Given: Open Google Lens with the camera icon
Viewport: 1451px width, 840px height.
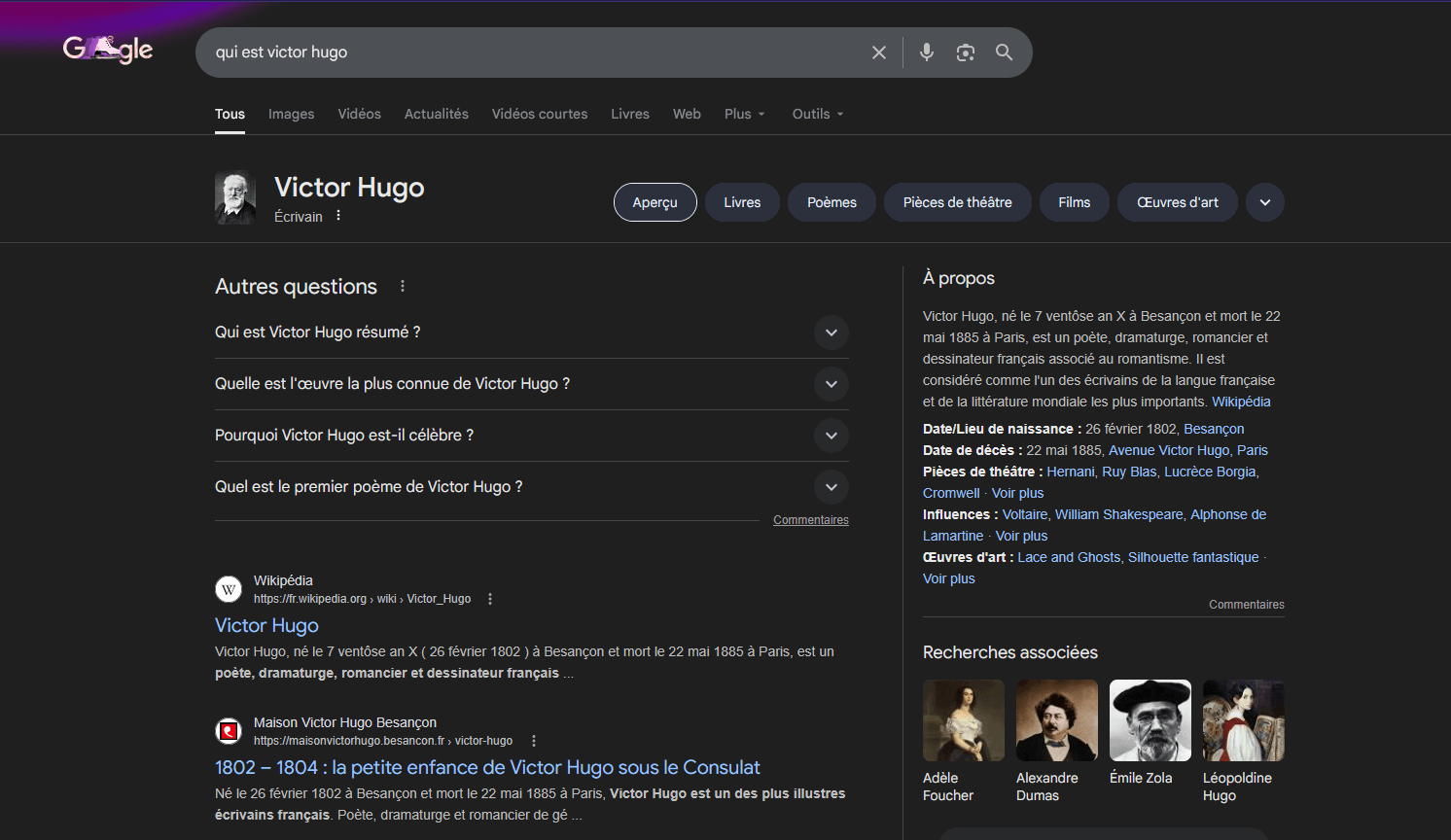Looking at the screenshot, I should tap(965, 52).
